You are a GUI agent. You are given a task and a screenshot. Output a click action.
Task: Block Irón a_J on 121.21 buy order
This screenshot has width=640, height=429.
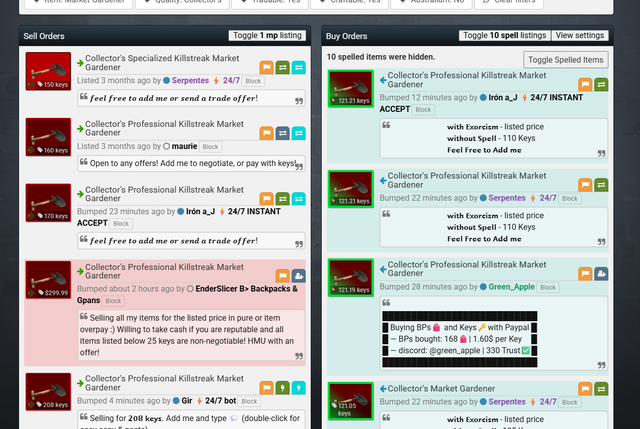coord(423,109)
